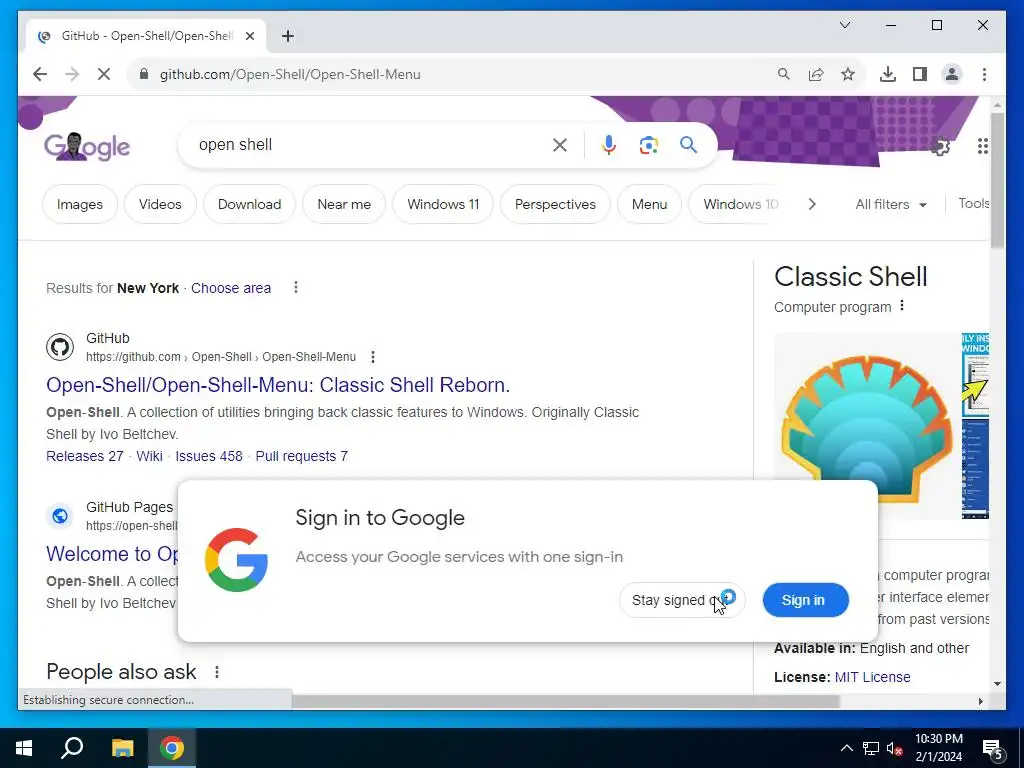Click the Chrome address bar URL
The width and height of the screenshot is (1024, 768).
point(290,74)
